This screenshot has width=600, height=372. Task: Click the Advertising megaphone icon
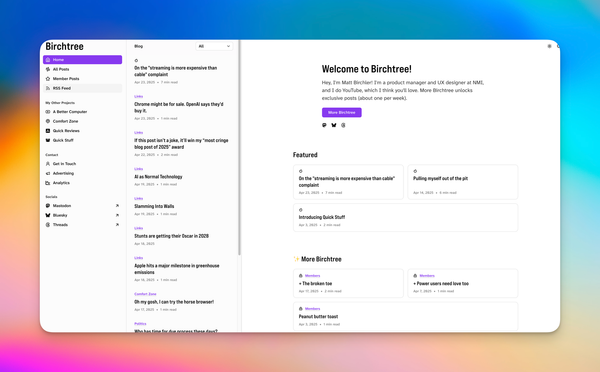[x=48, y=173]
